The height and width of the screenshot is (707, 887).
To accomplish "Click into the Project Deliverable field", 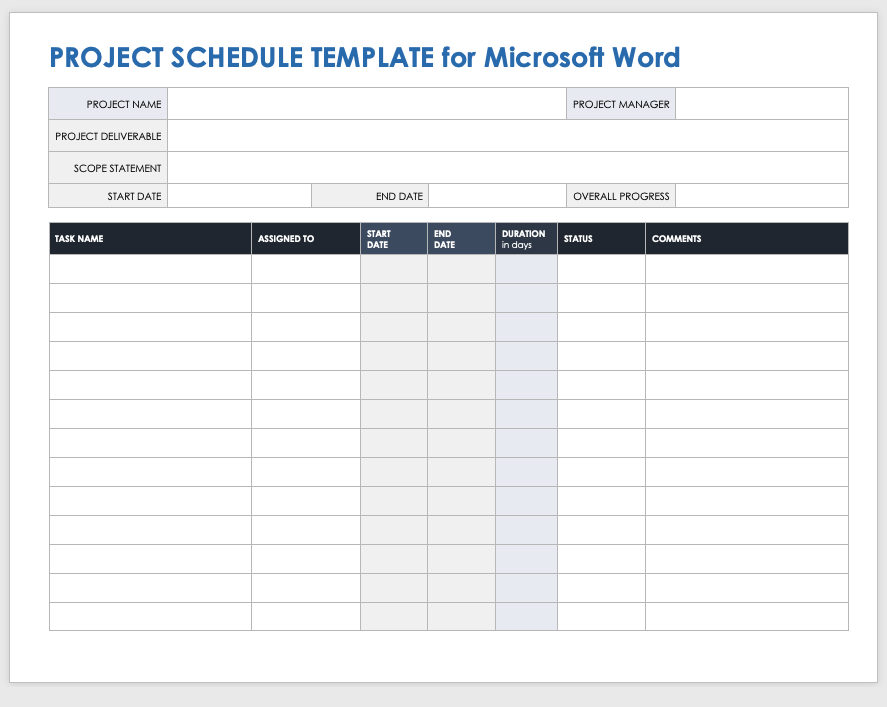I will 507,136.
